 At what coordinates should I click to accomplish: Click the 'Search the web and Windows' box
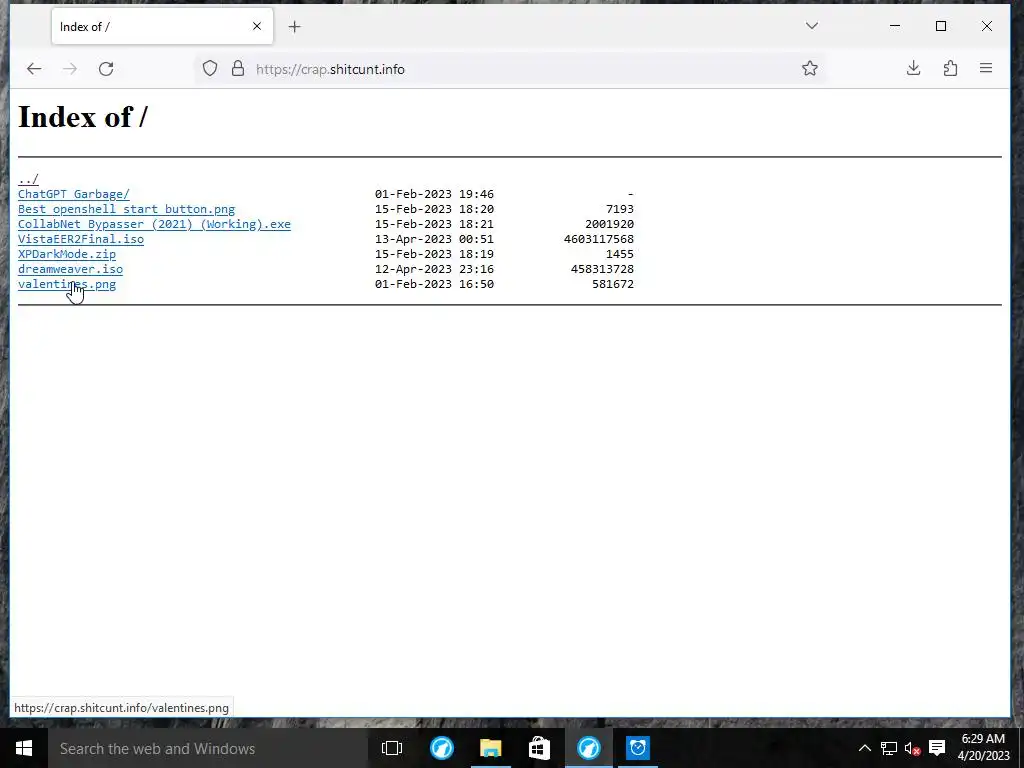click(x=208, y=748)
